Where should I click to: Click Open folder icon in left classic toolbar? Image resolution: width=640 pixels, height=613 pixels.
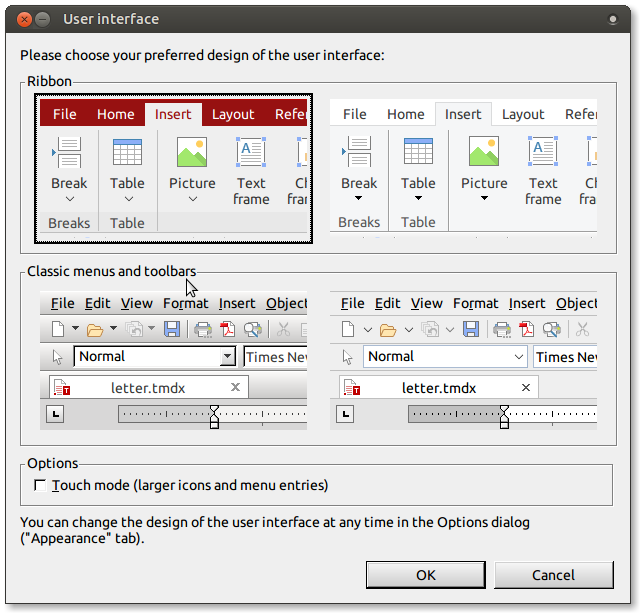pos(95,329)
